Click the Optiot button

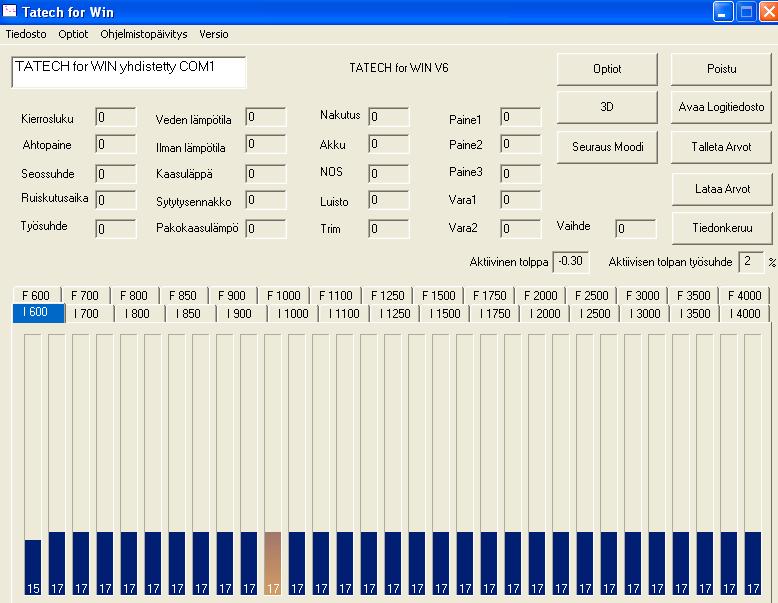pos(607,69)
